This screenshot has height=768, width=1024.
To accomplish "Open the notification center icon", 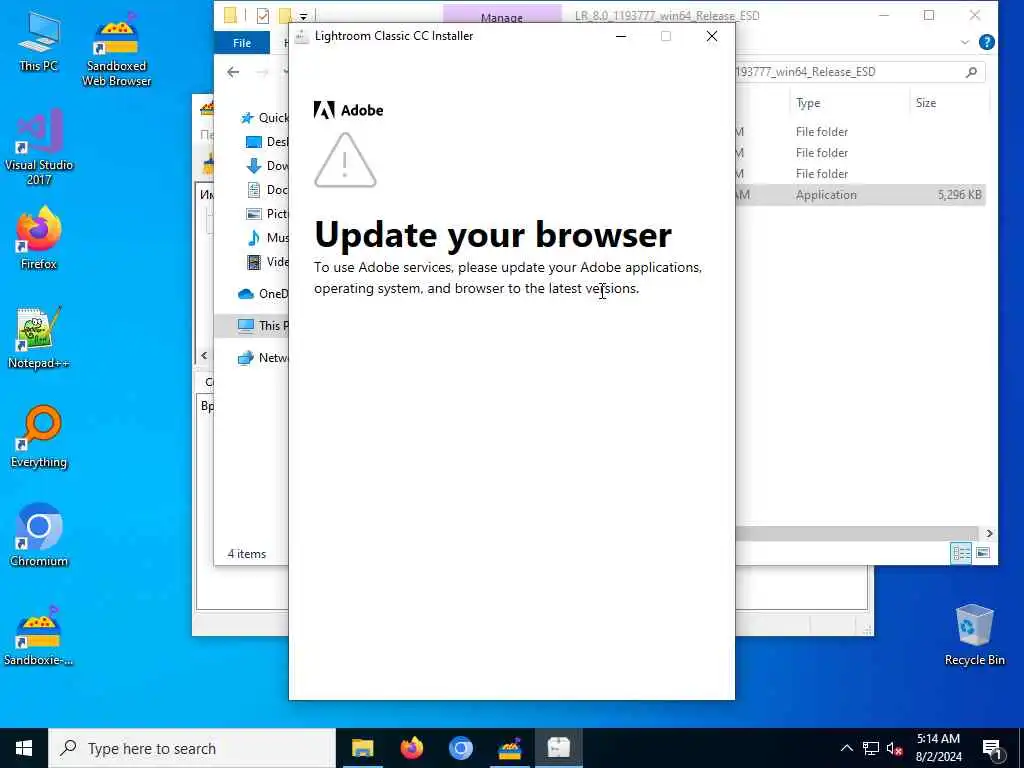I will coord(992,749).
